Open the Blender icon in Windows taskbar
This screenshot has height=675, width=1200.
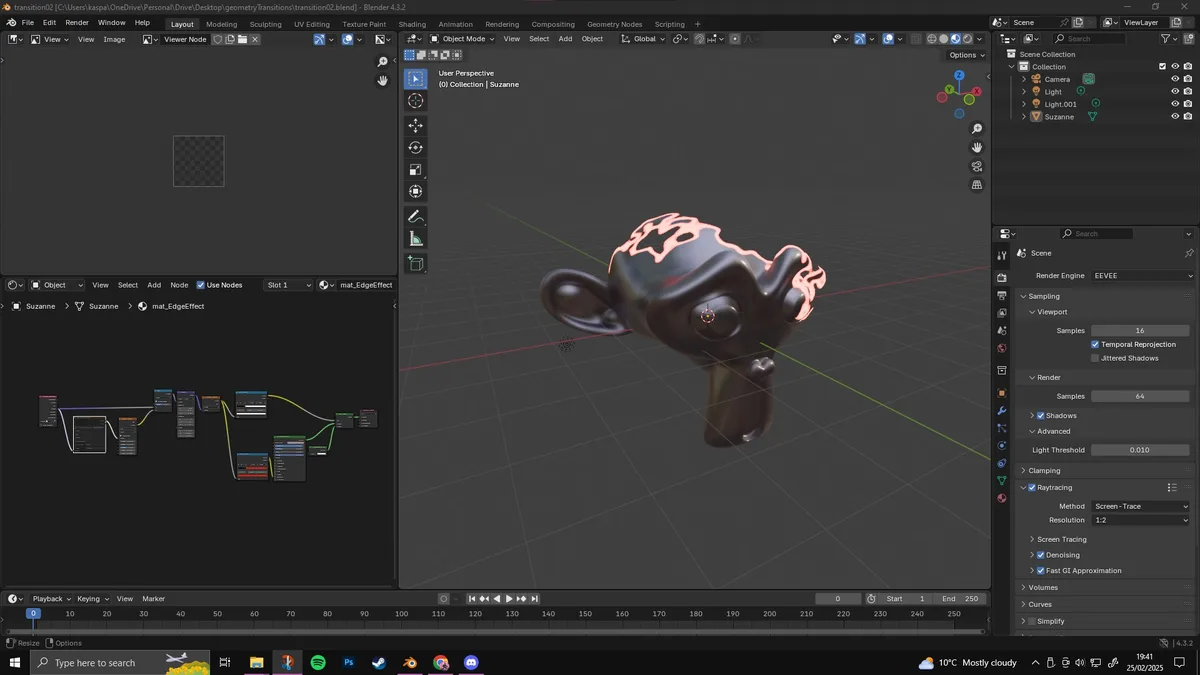coord(409,662)
